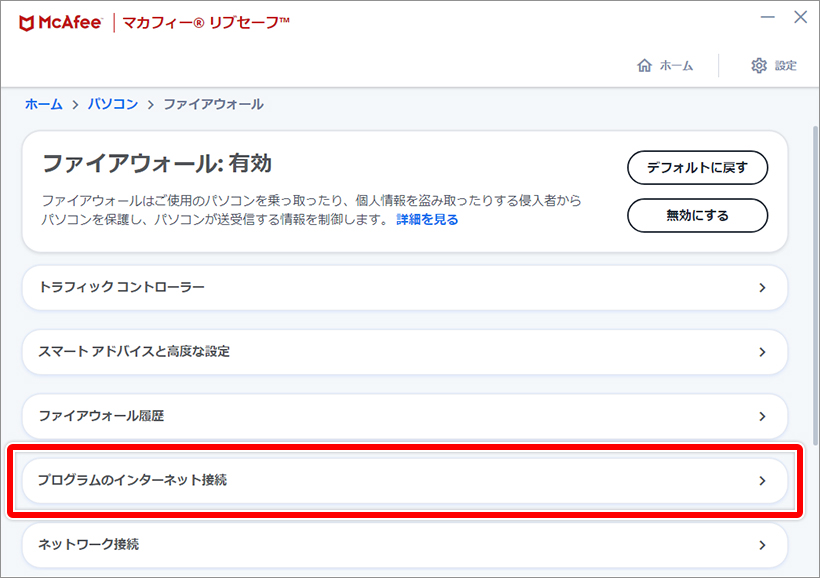This screenshot has width=820, height=578.
Task: Go to ホーム breadcrumb link
Action: coord(43,104)
